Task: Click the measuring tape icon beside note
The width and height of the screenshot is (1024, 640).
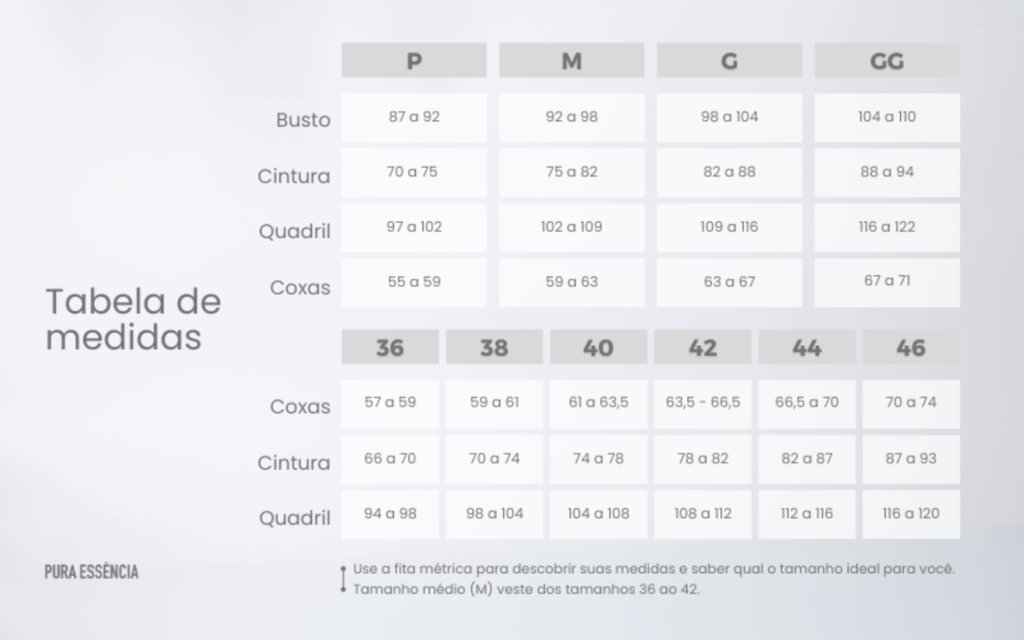Action: pos(344,579)
